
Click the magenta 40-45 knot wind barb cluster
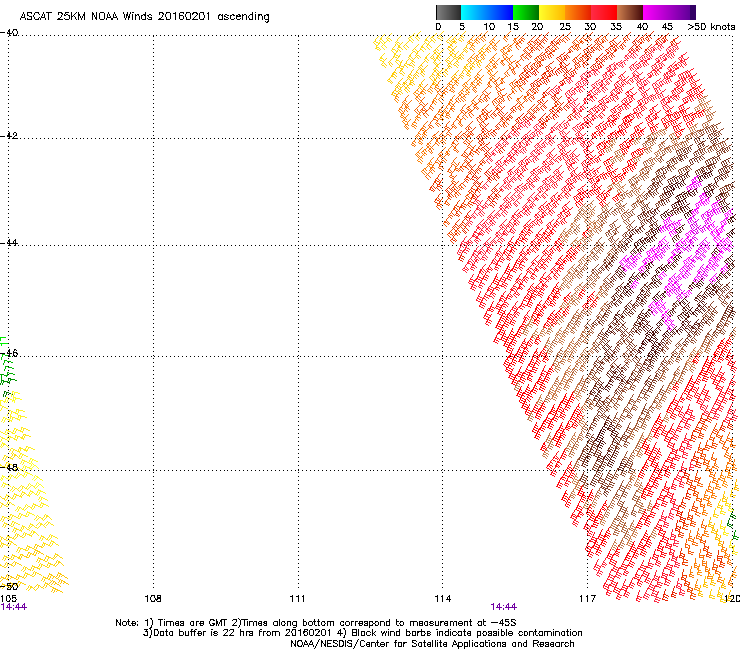[680, 255]
